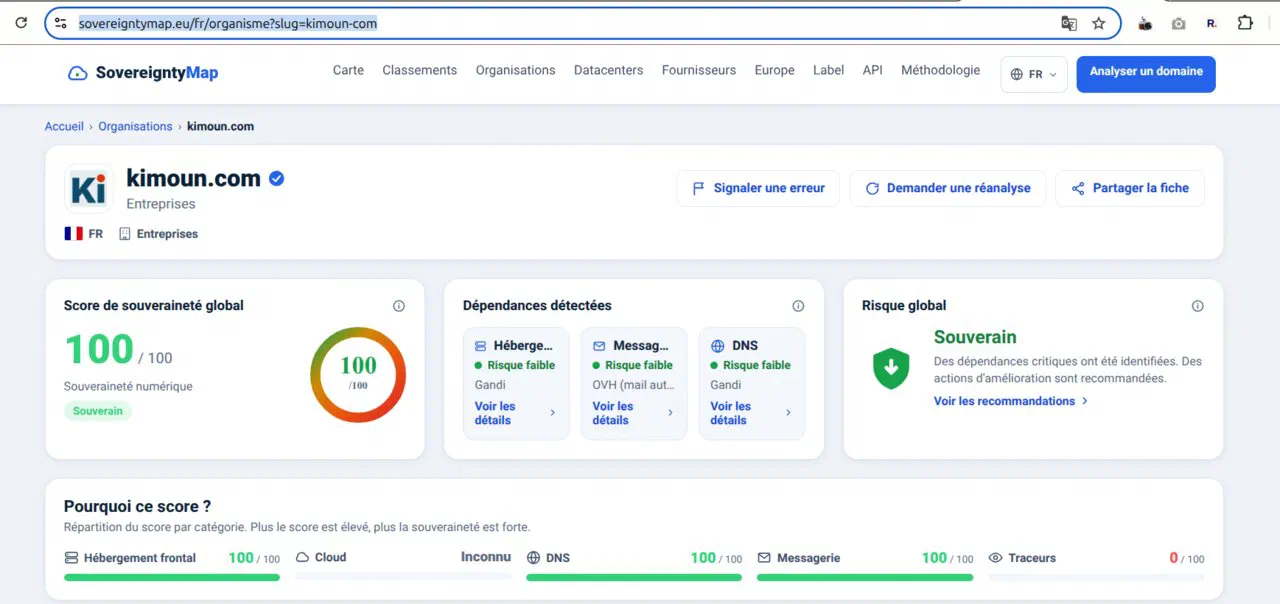Open the Classements menu item
Viewport: 1280px width, 604px height.
[419, 70]
